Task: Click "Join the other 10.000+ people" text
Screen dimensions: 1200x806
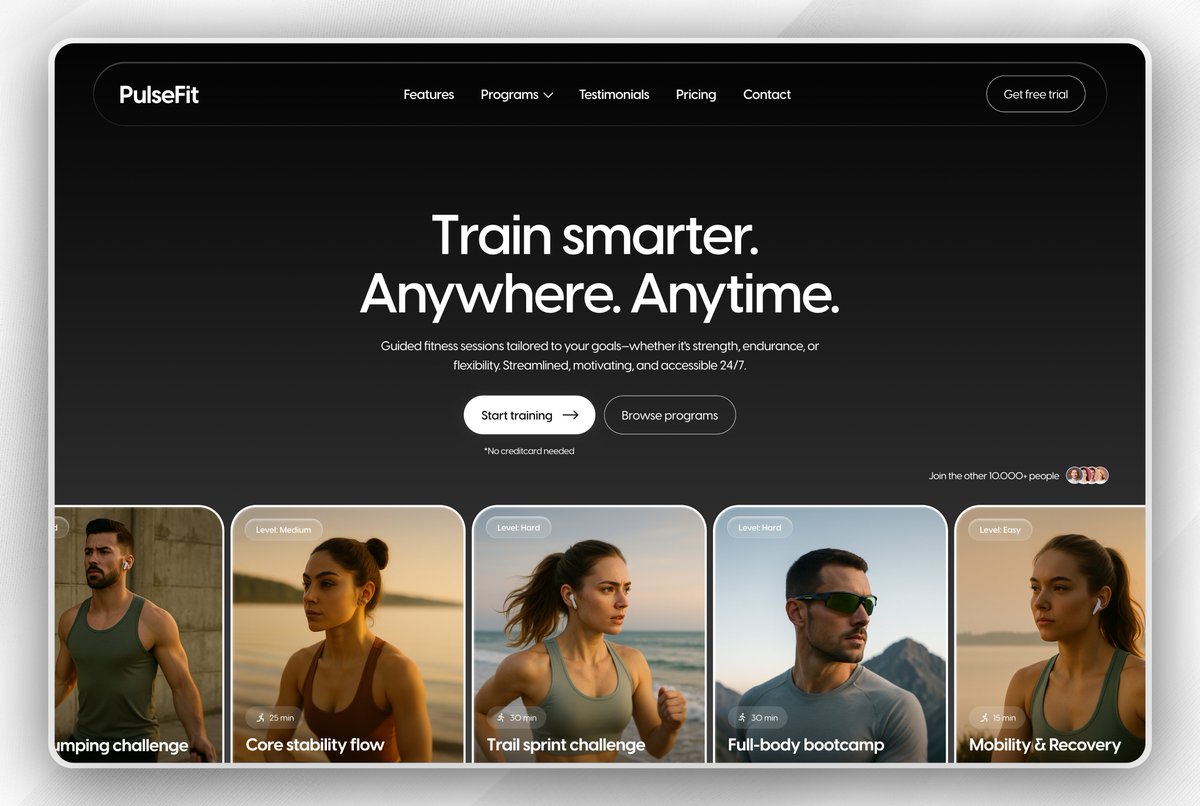Action: pos(993,476)
